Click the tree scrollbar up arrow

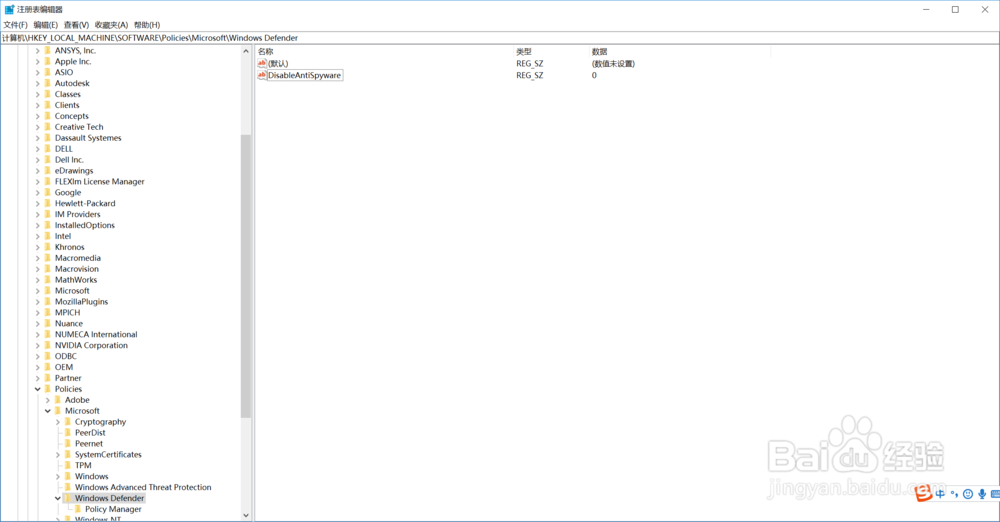click(x=246, y=51)
